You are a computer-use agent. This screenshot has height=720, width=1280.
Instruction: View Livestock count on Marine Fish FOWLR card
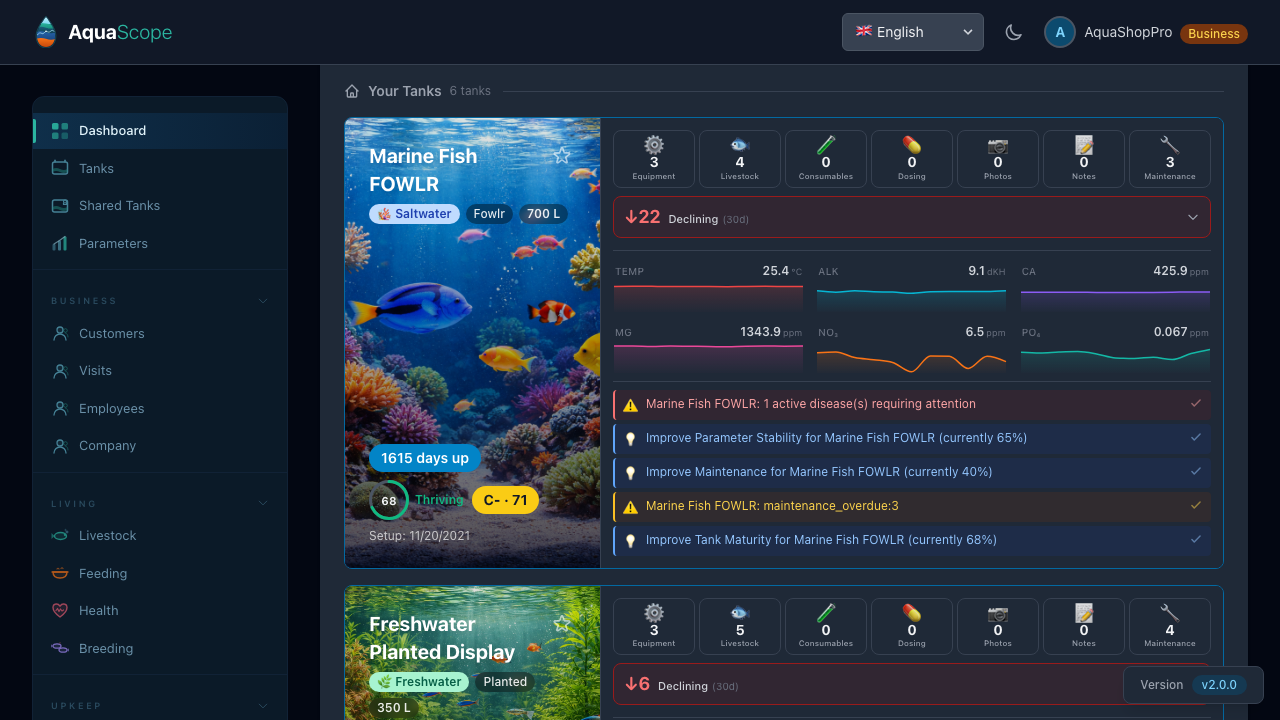[739, 158]
